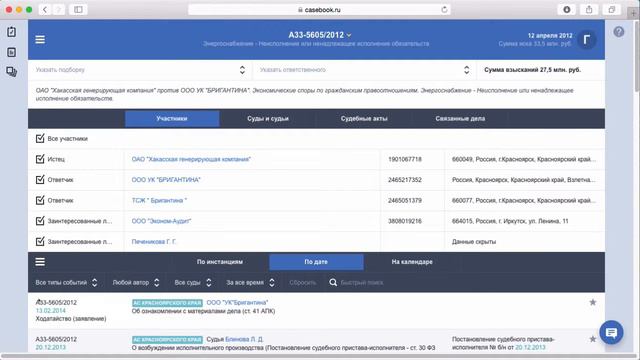
Task: Open the Любой автор filter
Action: tap(136, 282)
